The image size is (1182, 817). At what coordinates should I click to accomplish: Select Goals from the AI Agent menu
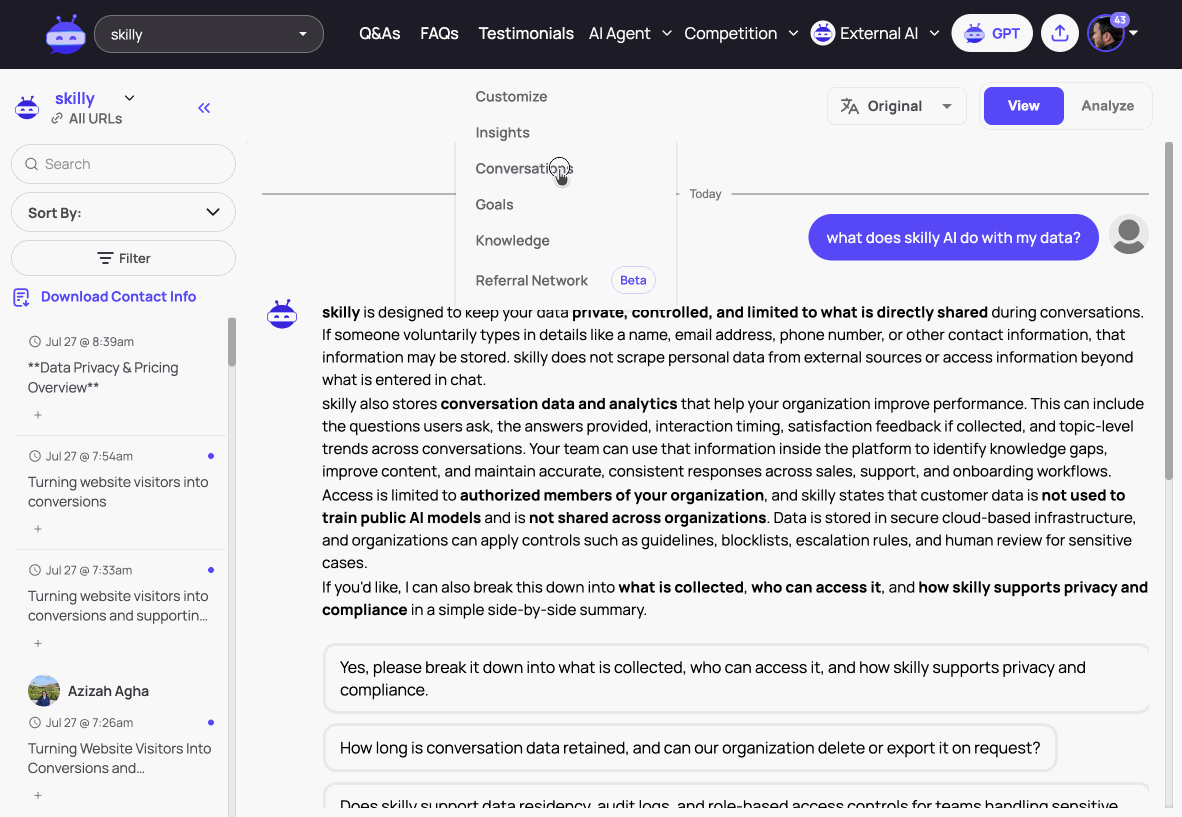[494, 205]
